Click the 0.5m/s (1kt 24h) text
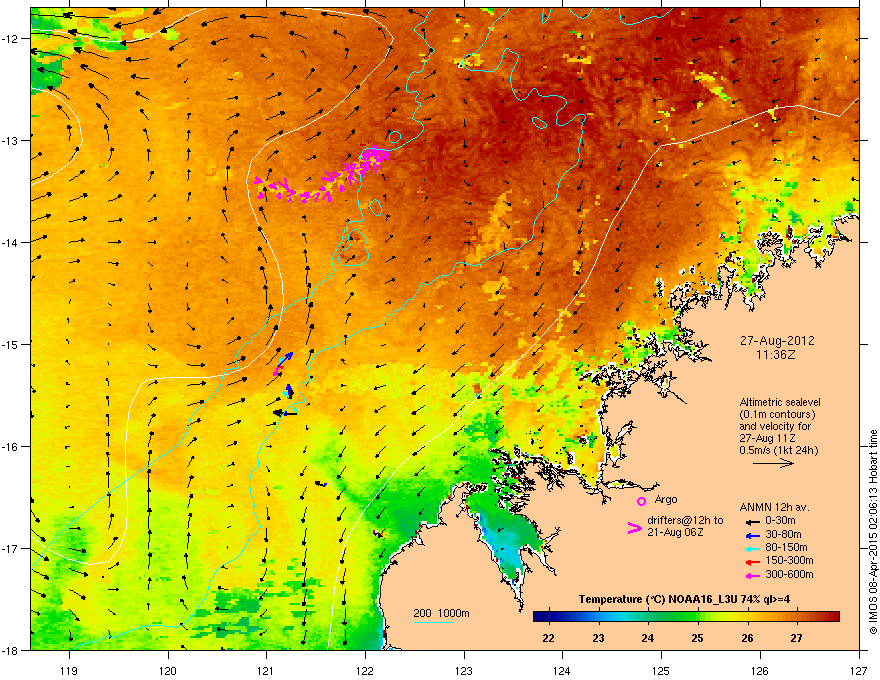This screenshot has height=680, width=880. pos(778,451)
